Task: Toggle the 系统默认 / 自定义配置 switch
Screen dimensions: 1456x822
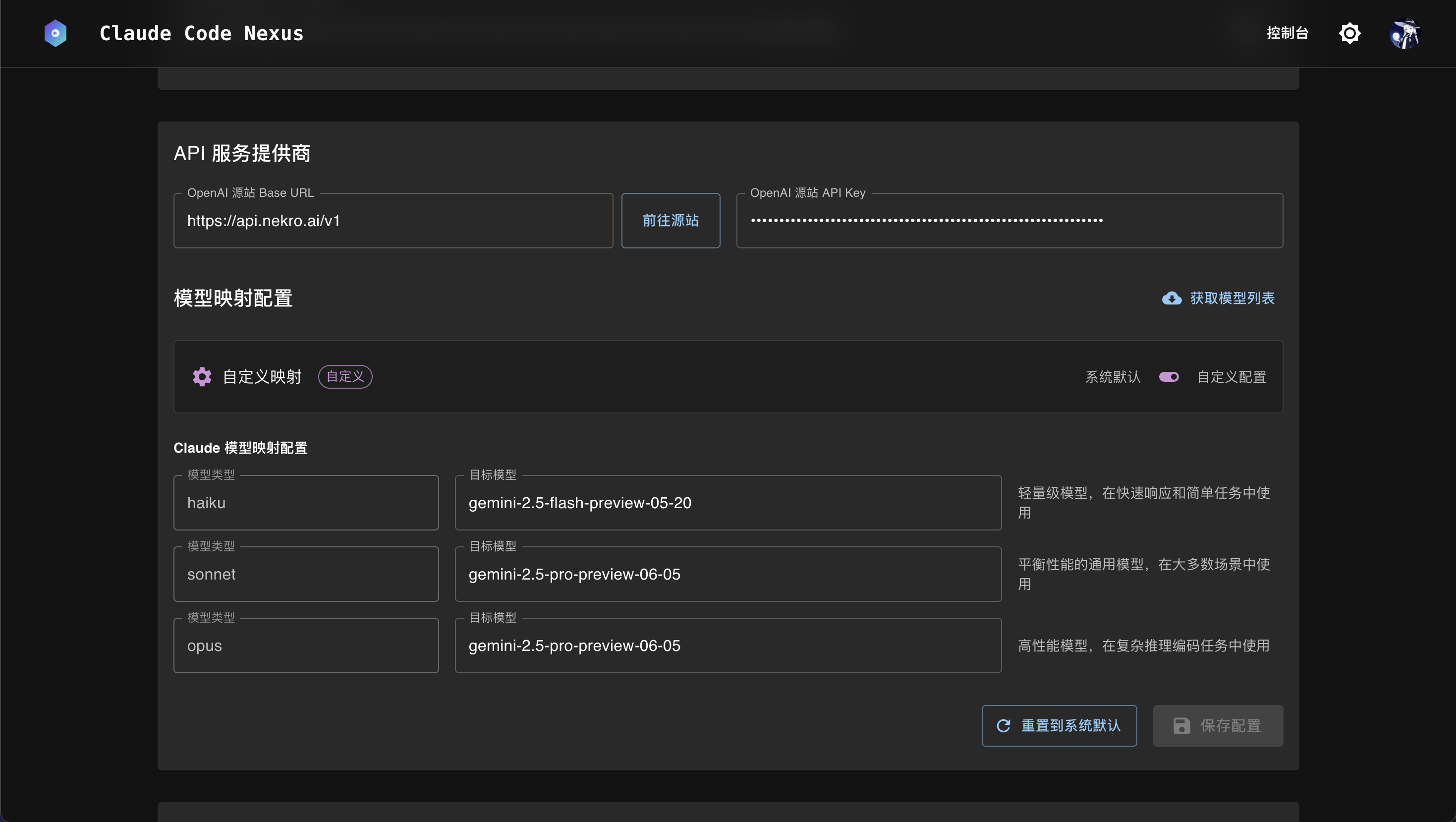Action: coord(1169,377)
